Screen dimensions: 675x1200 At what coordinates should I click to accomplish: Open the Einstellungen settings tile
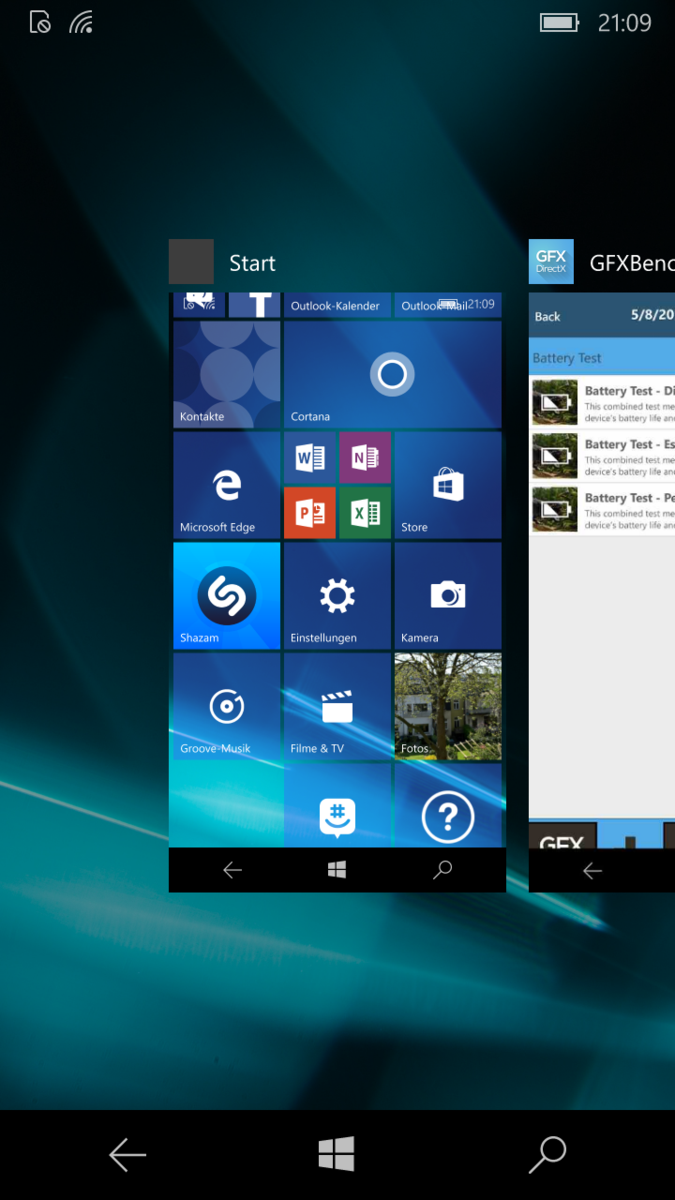coord(337,596)
